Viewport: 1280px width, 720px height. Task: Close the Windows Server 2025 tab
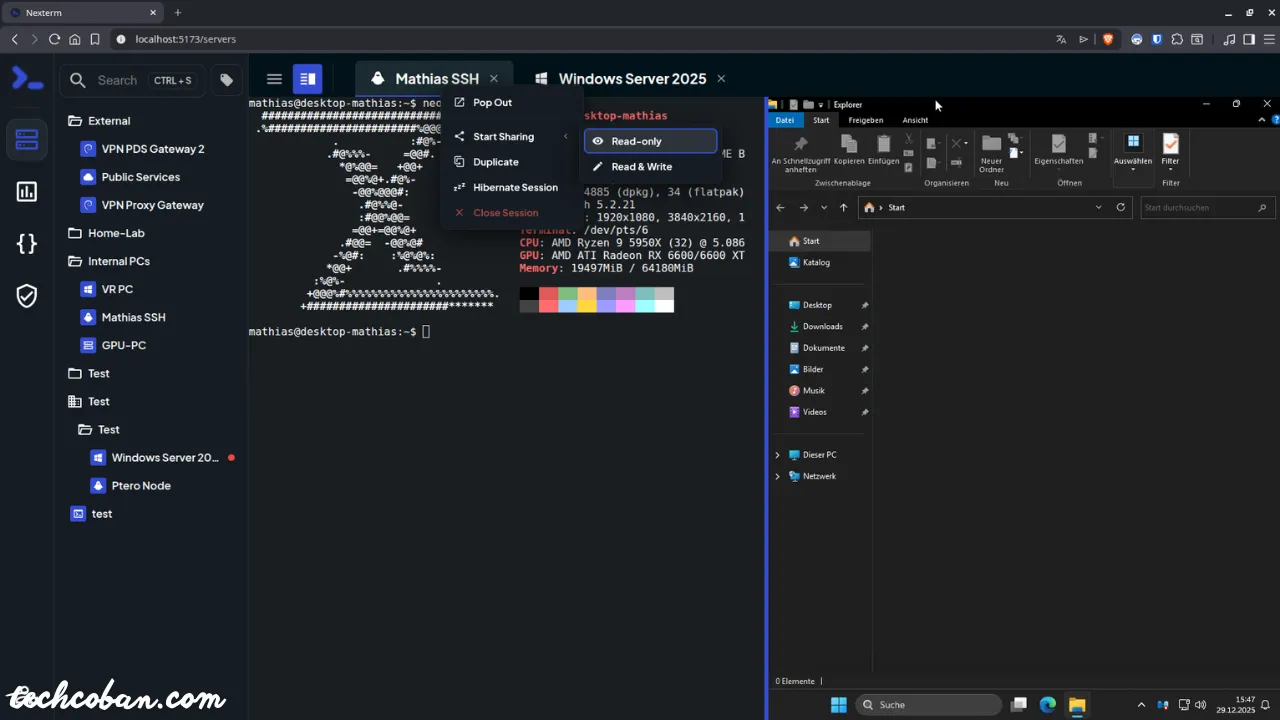pyautogui.click(x=721, y=78)
